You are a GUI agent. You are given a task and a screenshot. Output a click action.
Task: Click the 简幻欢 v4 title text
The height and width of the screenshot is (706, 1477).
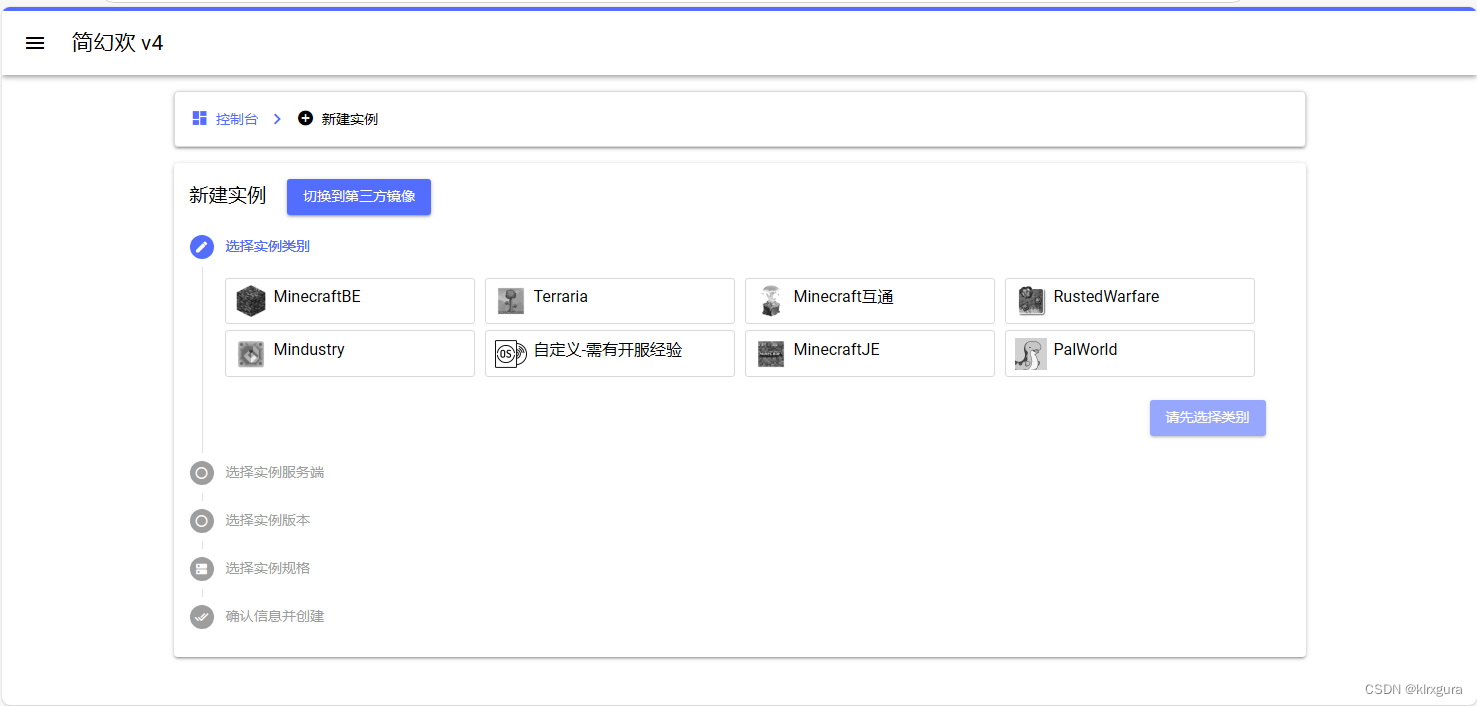point(118,43)
